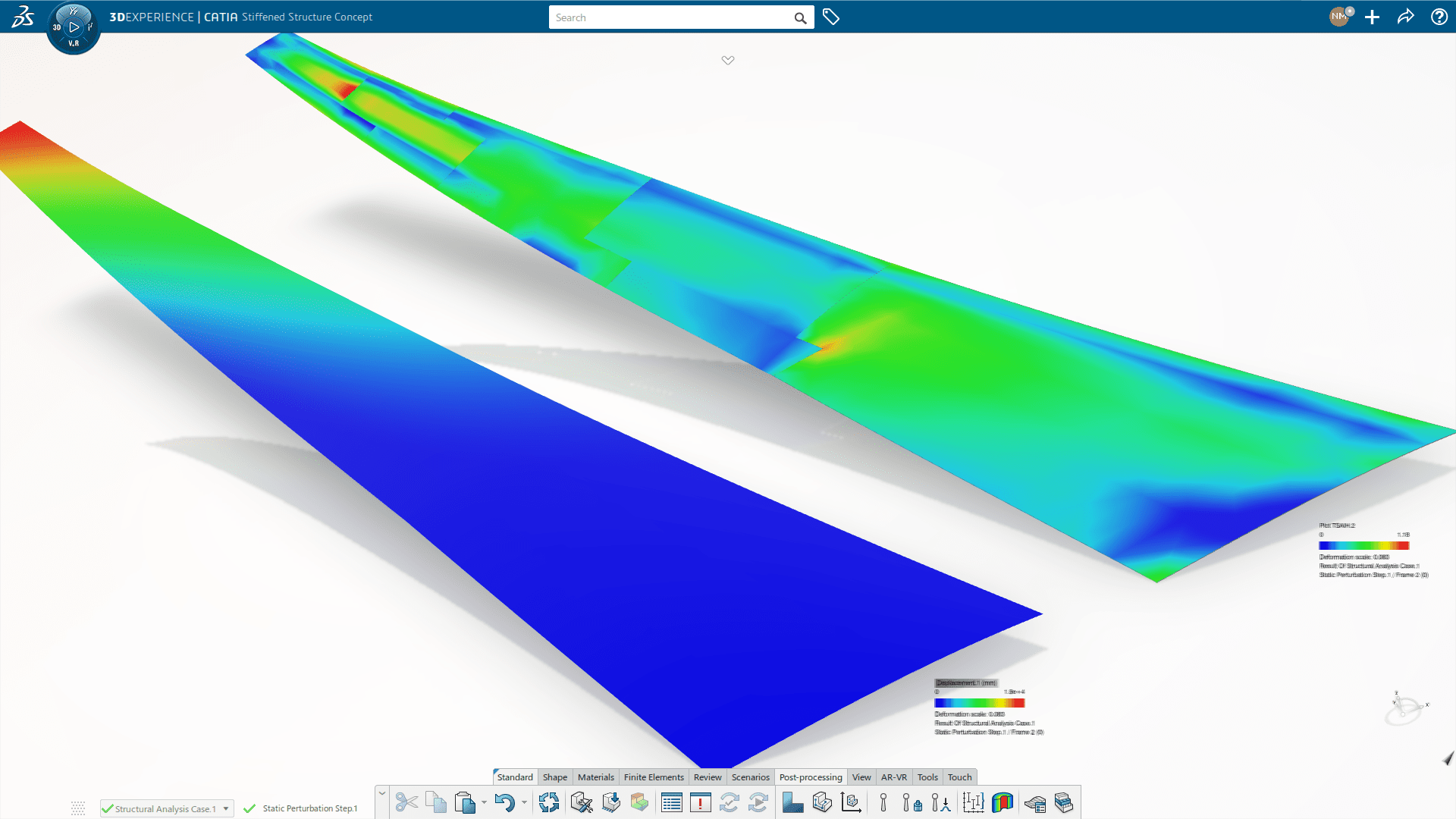Click the Displacement plot color legend bar
This screenshot has height=819, width=1456.
click(979, 703)
